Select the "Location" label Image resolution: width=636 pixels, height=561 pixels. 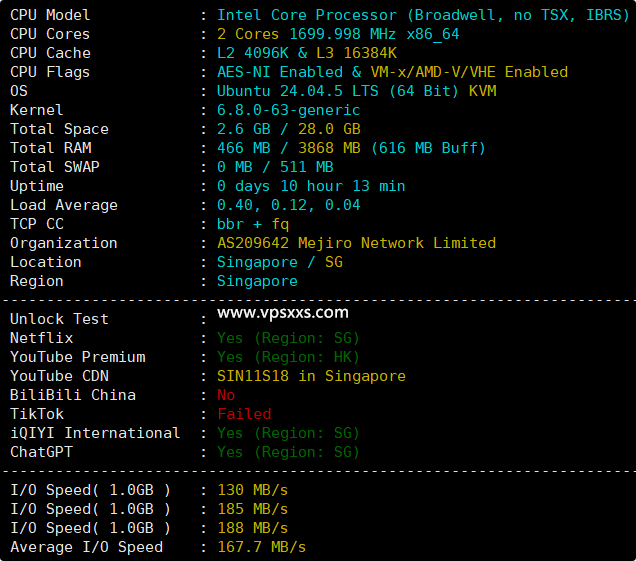(46, 262)
